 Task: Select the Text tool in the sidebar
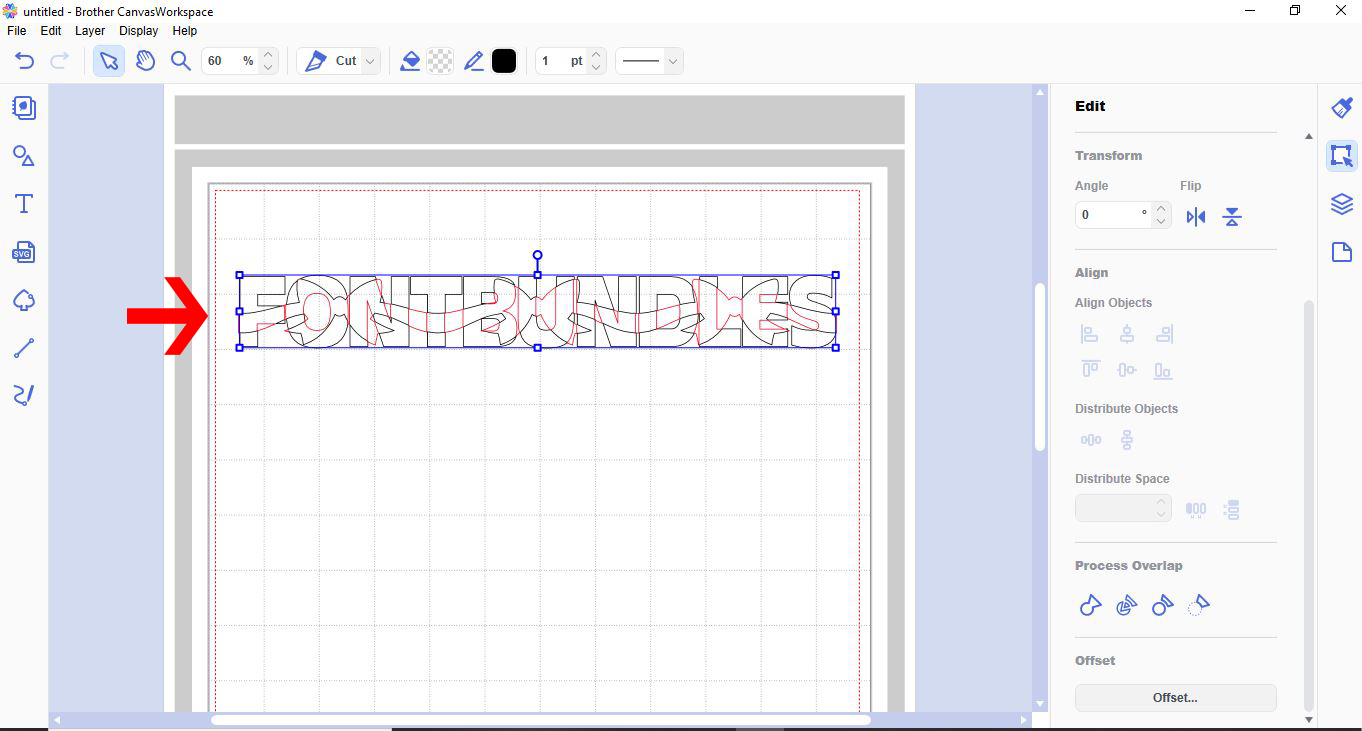(23, 203)
